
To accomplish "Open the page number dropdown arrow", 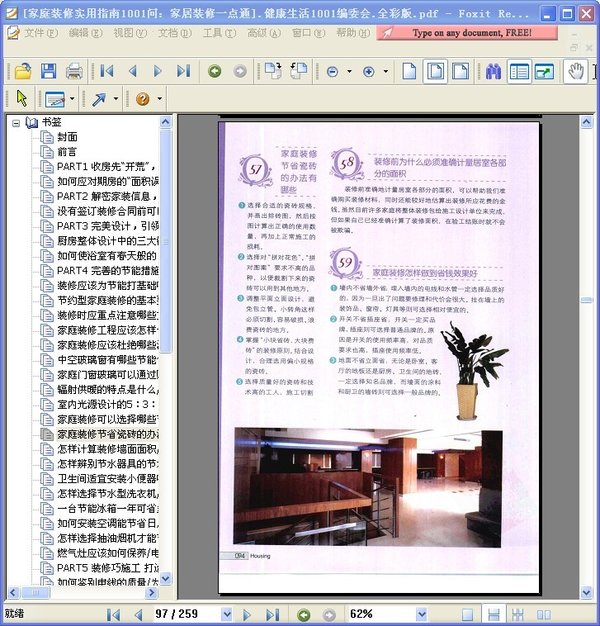I will 227,614.
